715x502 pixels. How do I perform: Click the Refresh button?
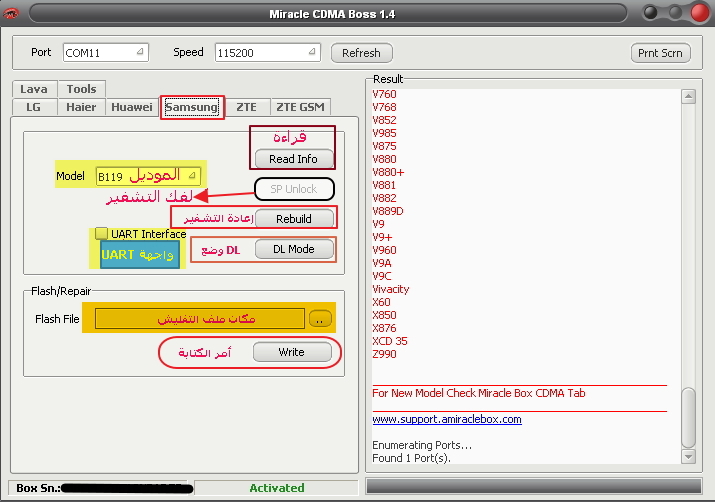361,53
